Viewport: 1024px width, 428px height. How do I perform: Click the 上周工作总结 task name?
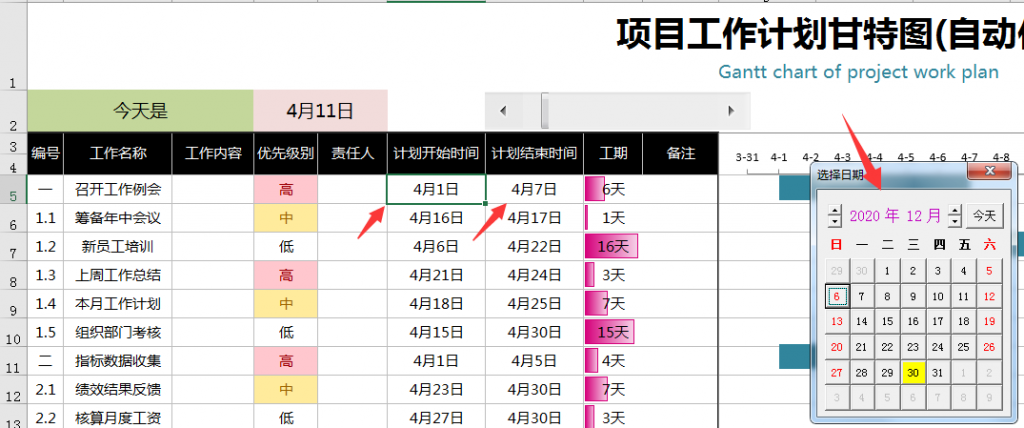coord(118,275)
